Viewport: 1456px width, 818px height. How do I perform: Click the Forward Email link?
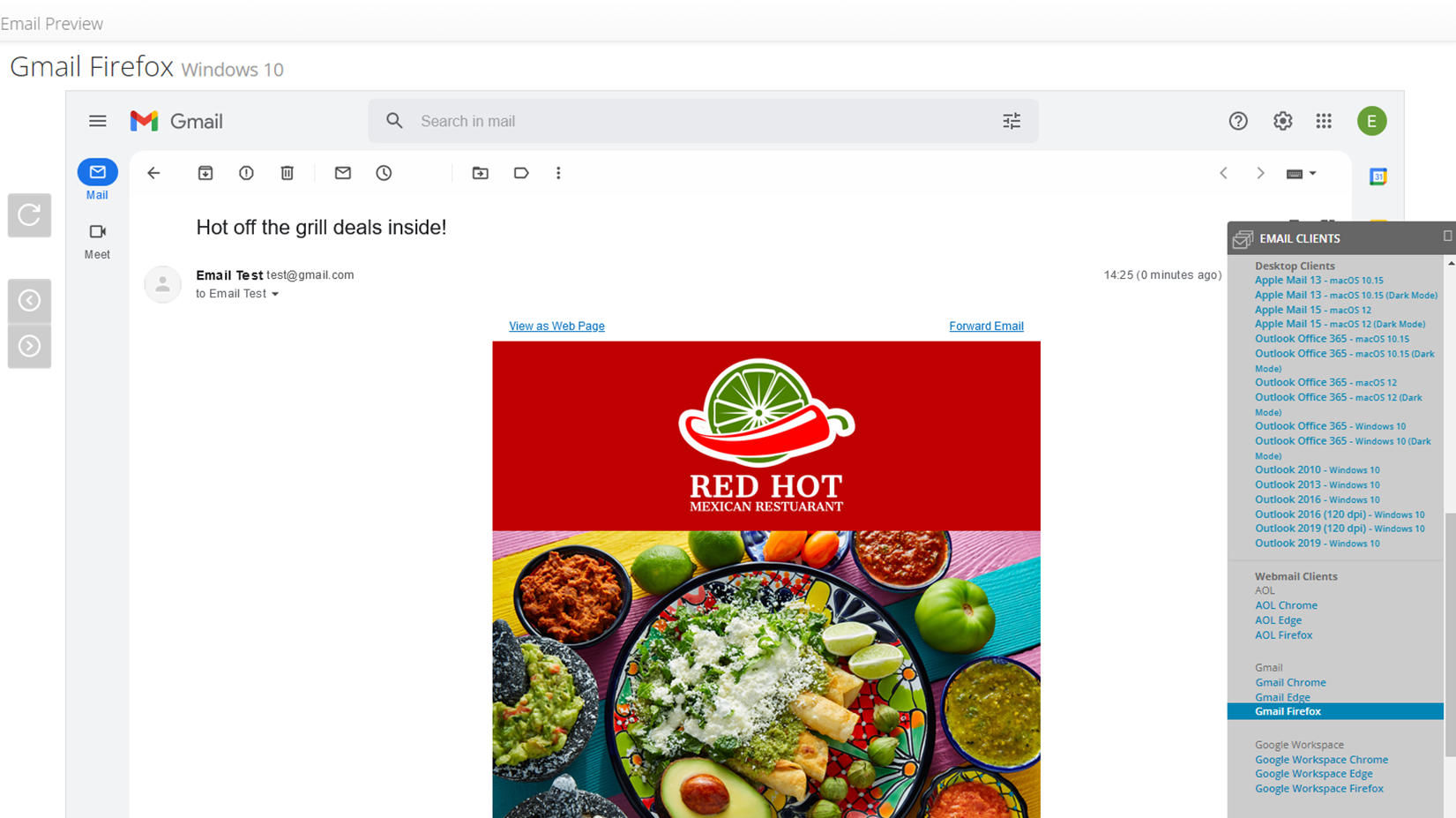coord(986,326)
